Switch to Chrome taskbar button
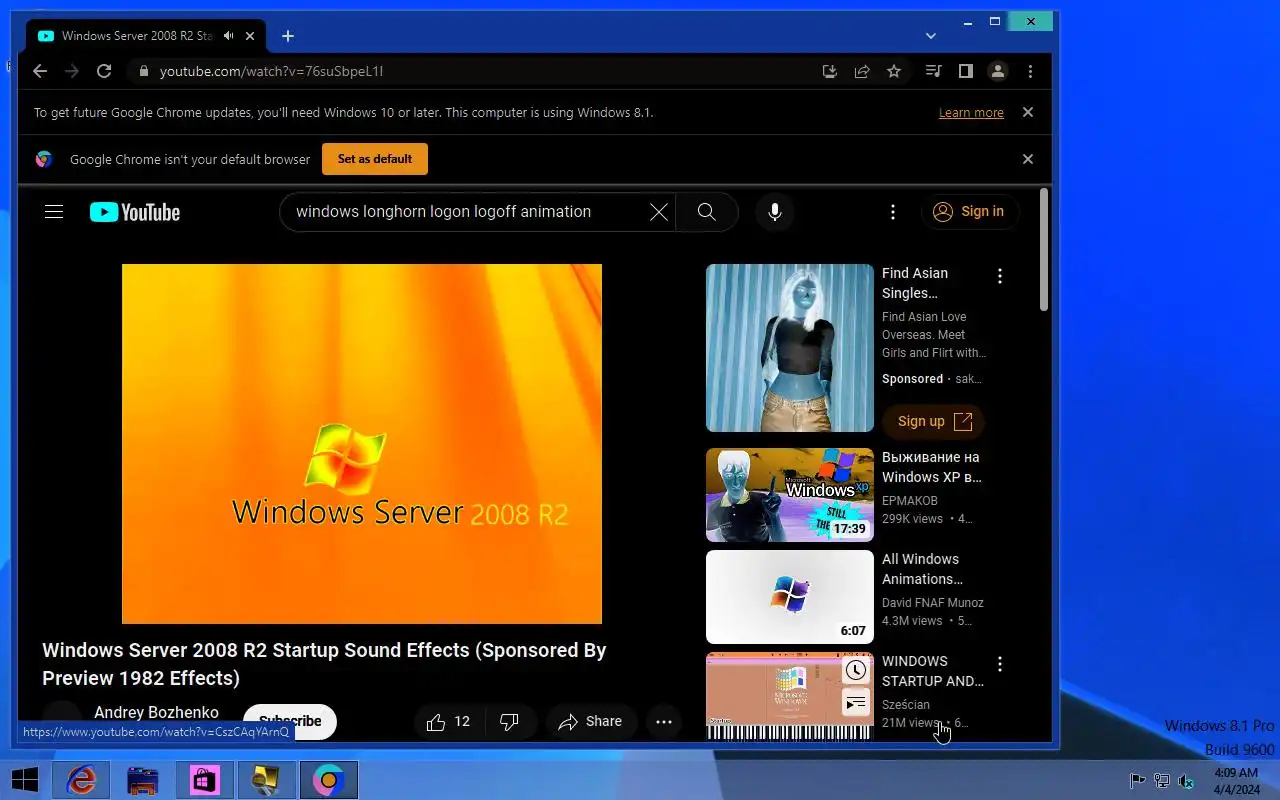Screen dimensions: 1280x800 329,780
